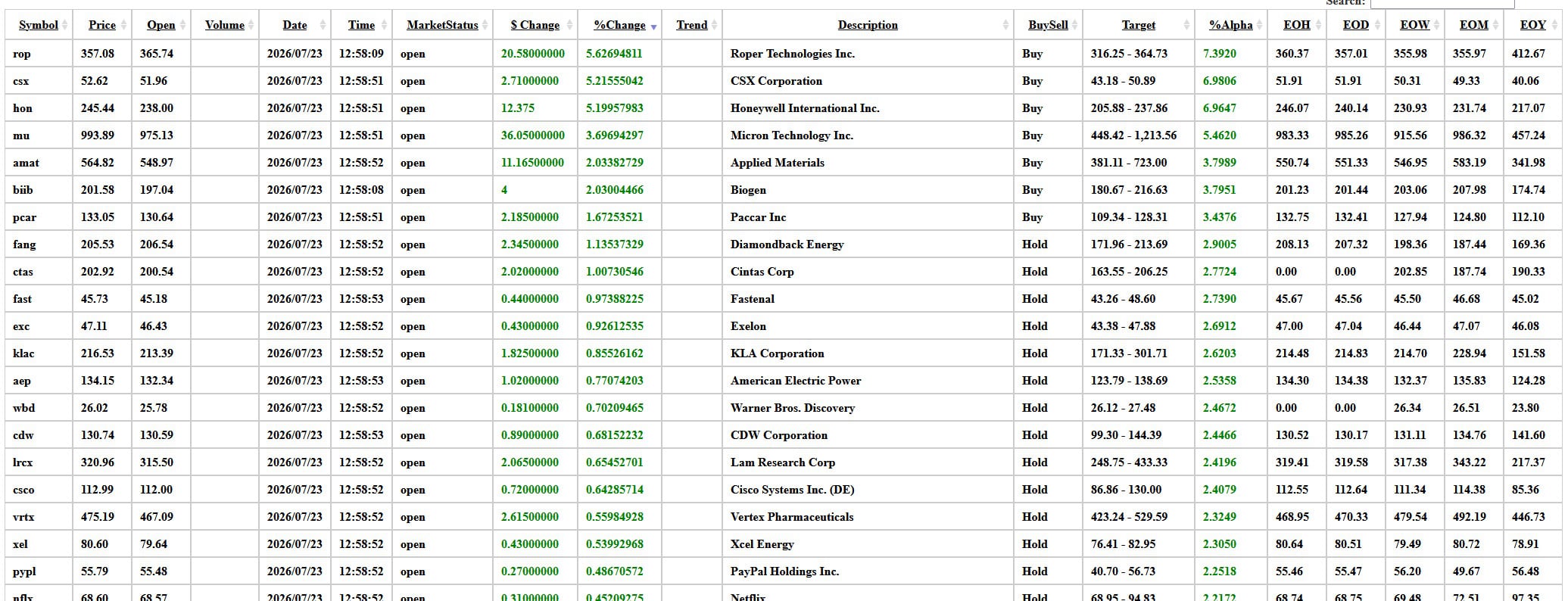Click the sort arrows beside the Symbol header

click(65, 25)
